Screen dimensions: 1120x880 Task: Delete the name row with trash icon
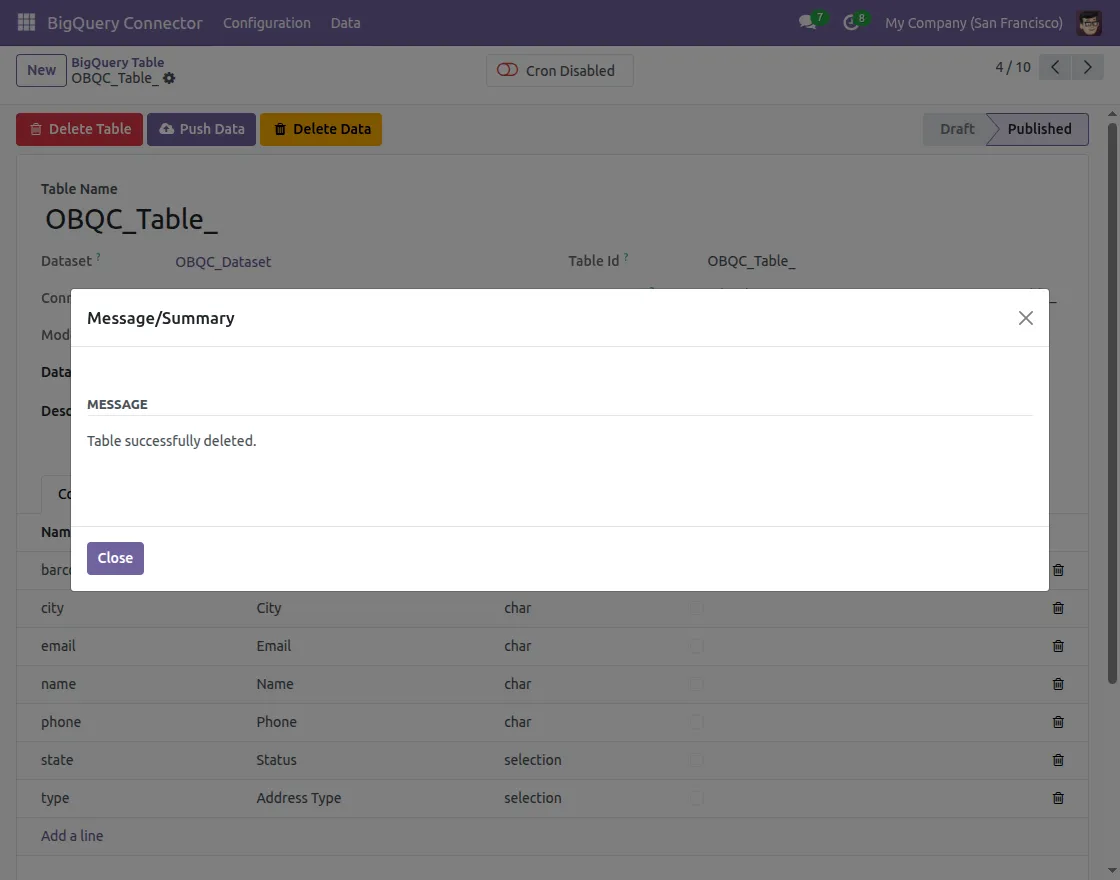pos(1058,684)
